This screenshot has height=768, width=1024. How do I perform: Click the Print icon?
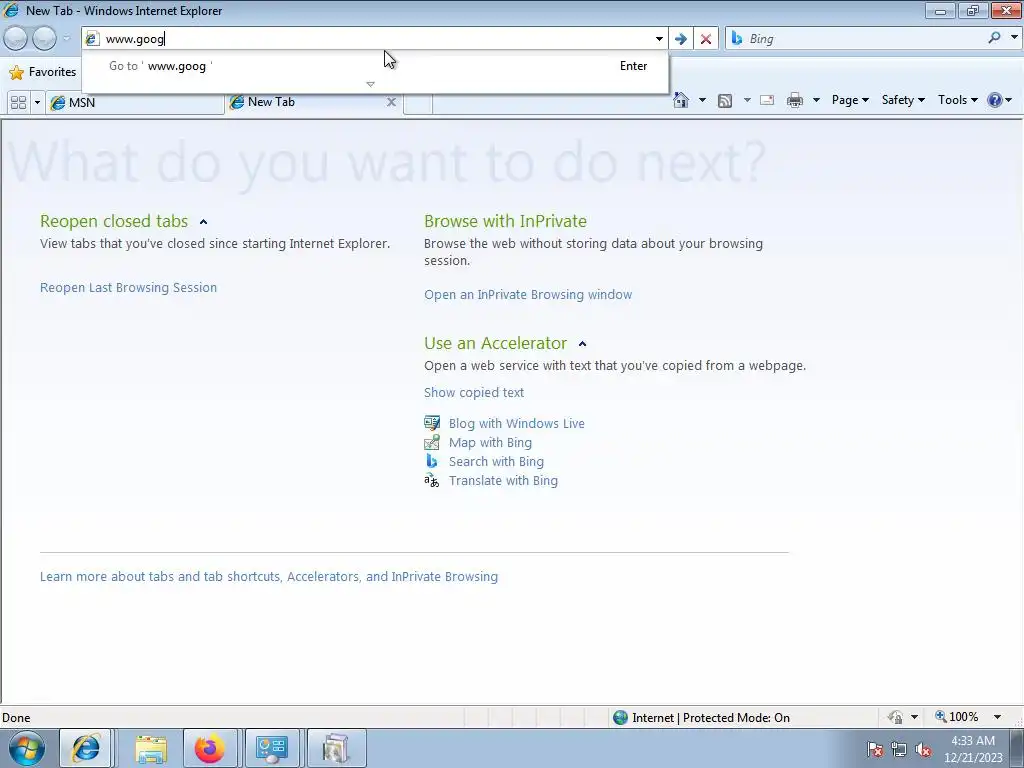(x=795, y=100)
